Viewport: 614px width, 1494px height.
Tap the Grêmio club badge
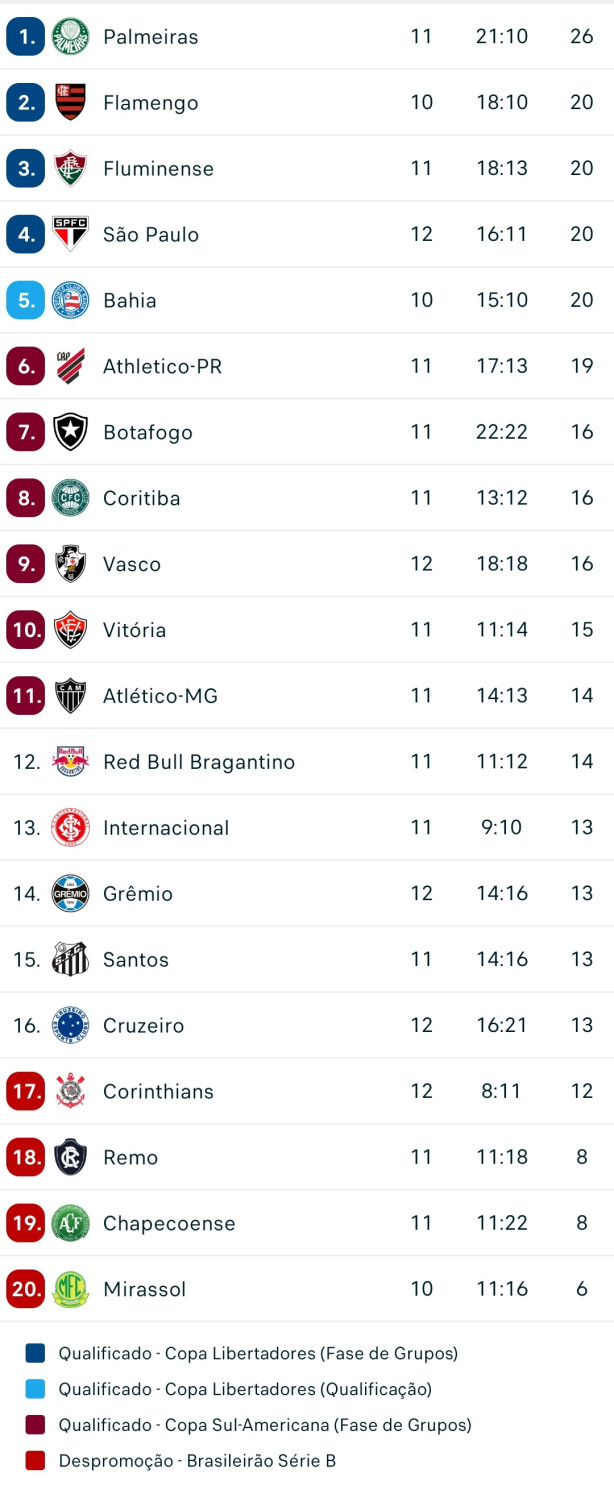coord(70,894)
